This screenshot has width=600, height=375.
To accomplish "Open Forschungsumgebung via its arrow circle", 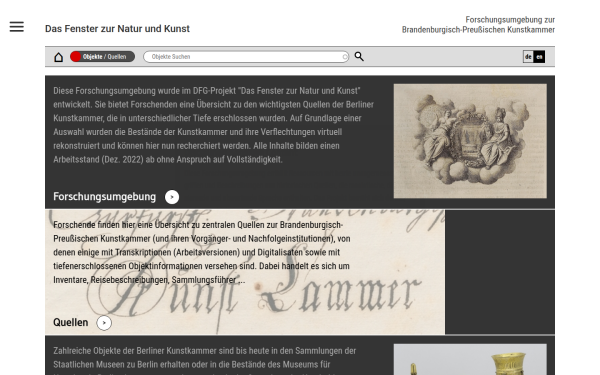I will (172, 197).
